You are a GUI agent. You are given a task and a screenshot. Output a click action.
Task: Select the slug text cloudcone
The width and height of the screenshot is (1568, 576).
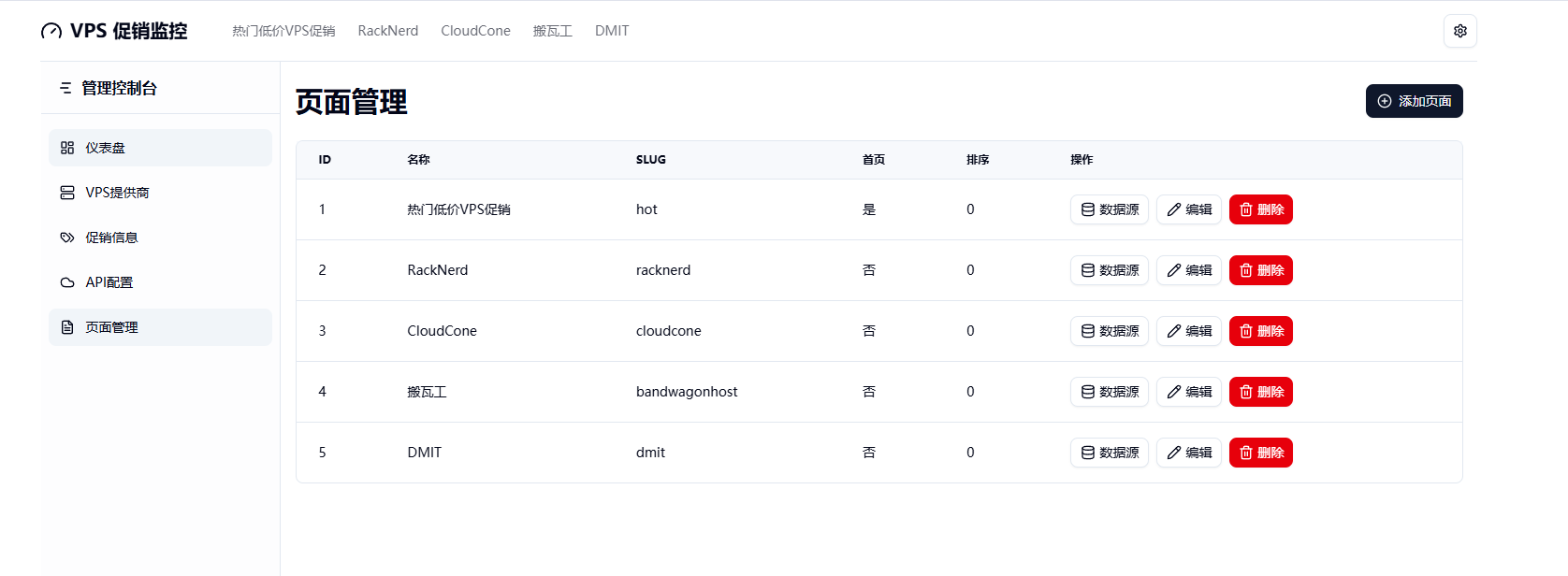[669, 331]
